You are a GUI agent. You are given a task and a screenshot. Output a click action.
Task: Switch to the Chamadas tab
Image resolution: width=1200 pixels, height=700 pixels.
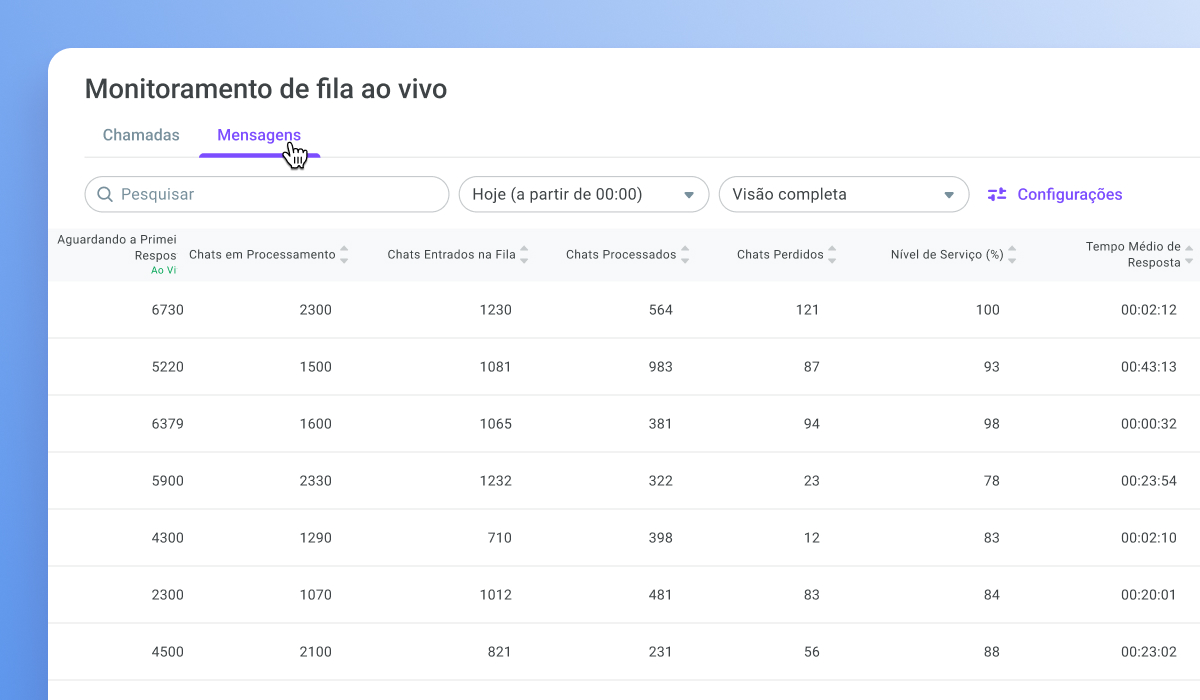click(x=141, y=135)
